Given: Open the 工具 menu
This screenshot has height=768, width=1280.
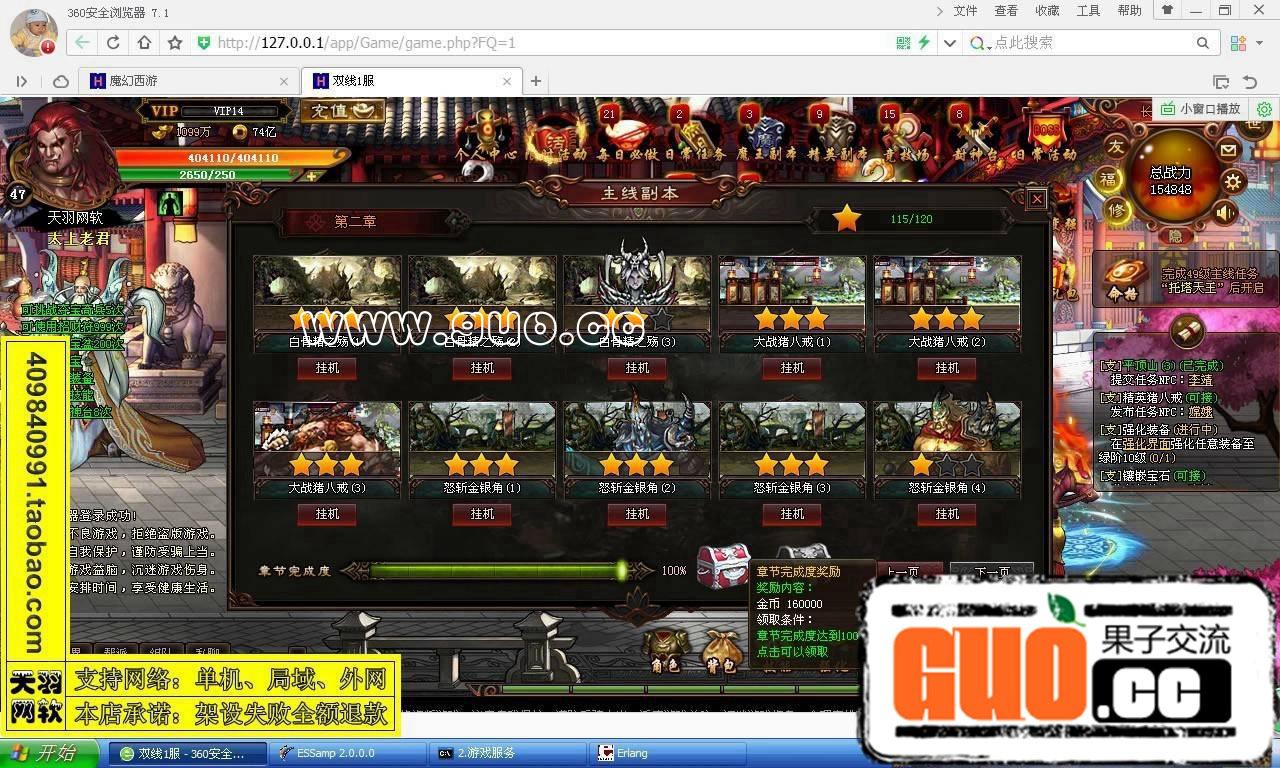Looking at the screenshot, I should click(x=1088, y=11).
